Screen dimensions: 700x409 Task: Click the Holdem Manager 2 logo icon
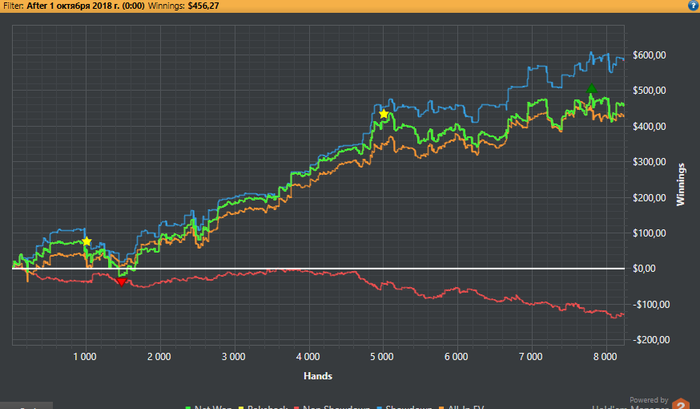pyautogui.click(x=681, y=404)
